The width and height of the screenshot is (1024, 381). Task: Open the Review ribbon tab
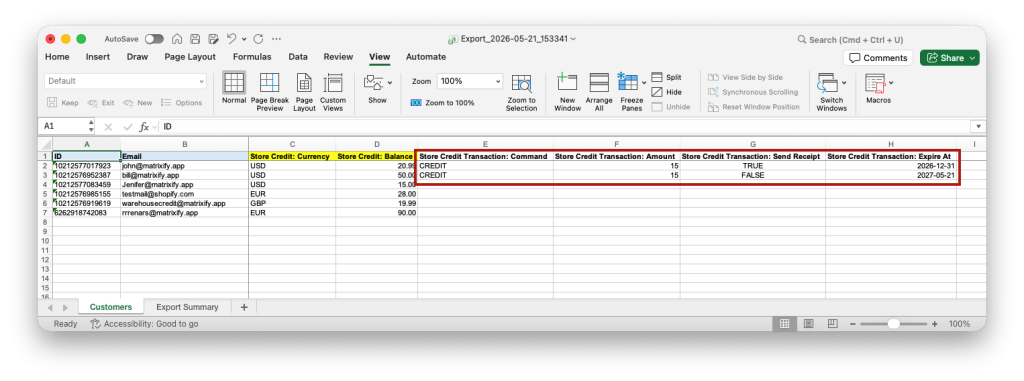(x=338, y=57)
